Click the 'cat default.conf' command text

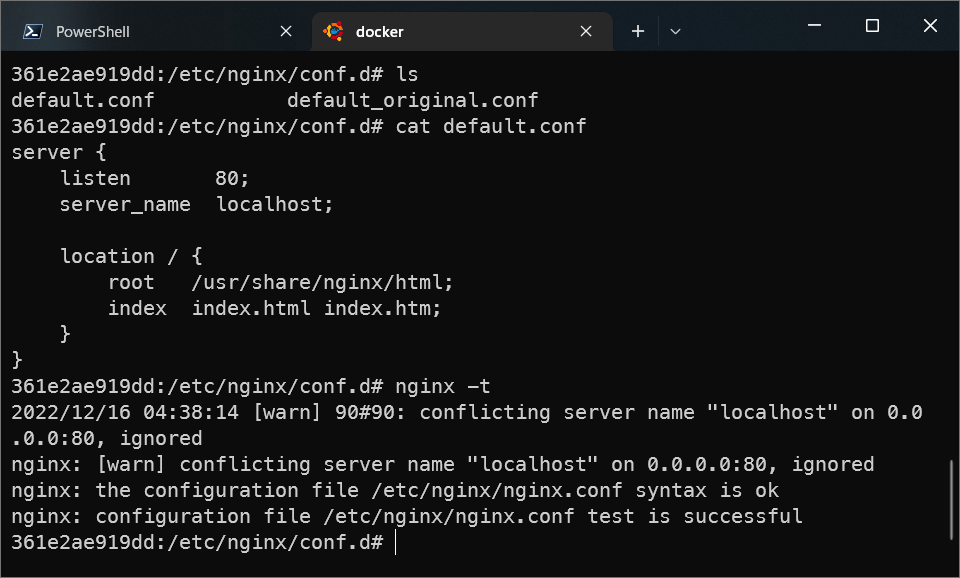[x=491, y=127]
